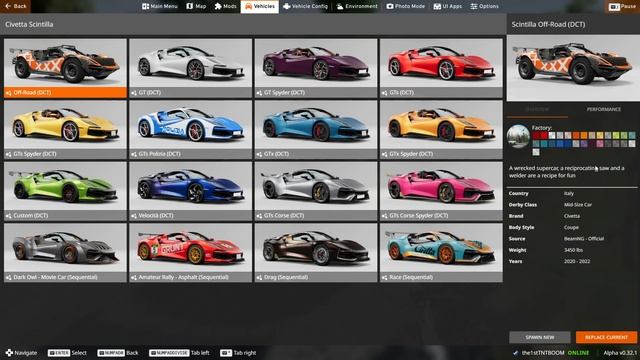Click the Scintilla Off-Road (DCT) title

(x=548, y=24)
